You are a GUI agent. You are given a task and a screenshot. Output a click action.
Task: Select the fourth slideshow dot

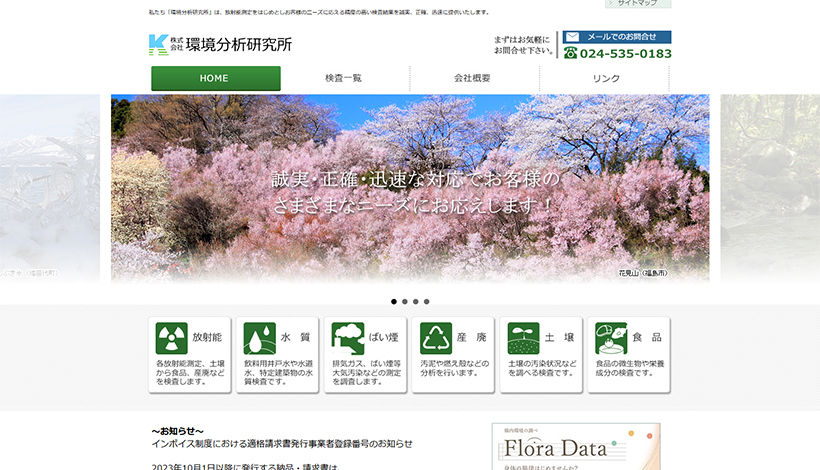pos(427,302)
